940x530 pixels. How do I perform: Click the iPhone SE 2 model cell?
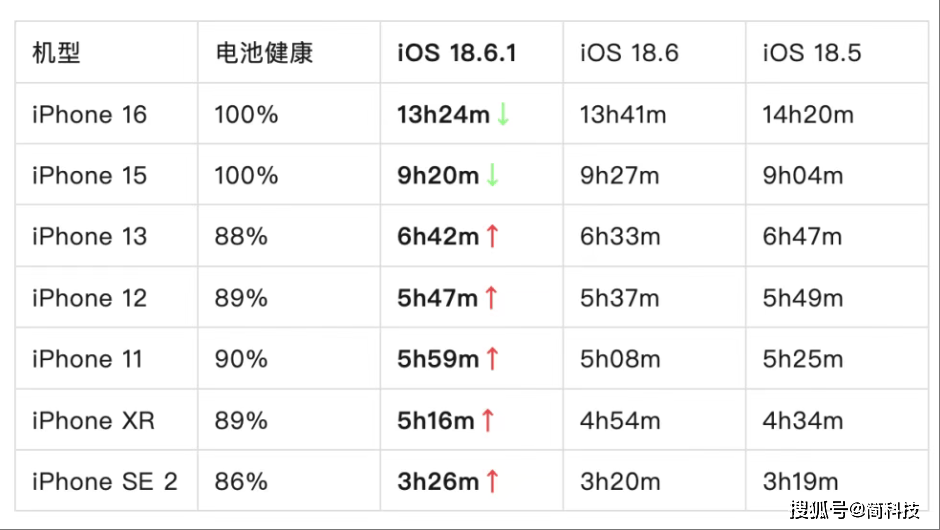pos(105,481)
